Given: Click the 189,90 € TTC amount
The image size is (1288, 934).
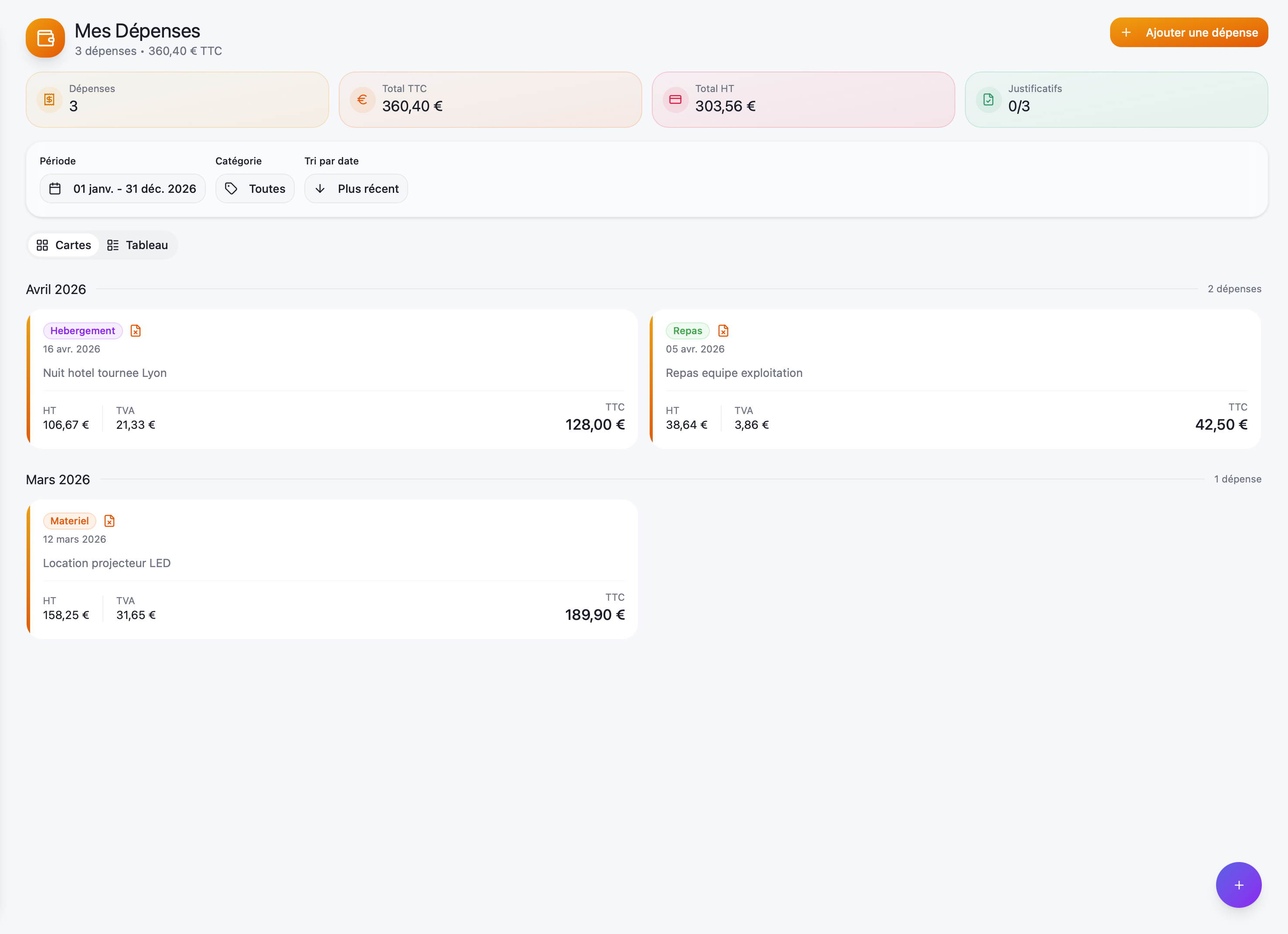Looking at the screenshot, I should point(595,615).
